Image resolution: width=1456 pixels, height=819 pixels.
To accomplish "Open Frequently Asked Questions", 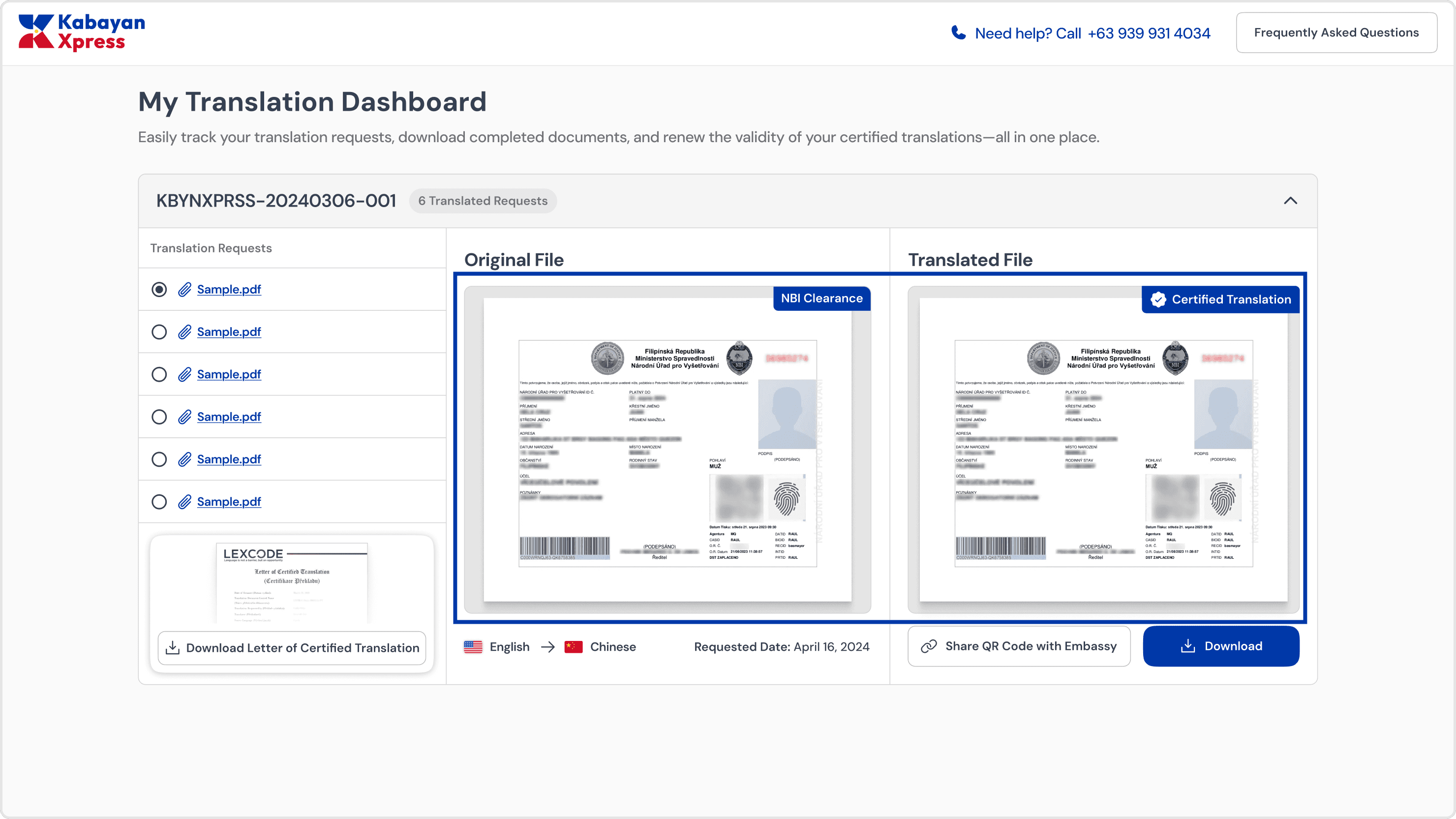I will point(1336,33).
